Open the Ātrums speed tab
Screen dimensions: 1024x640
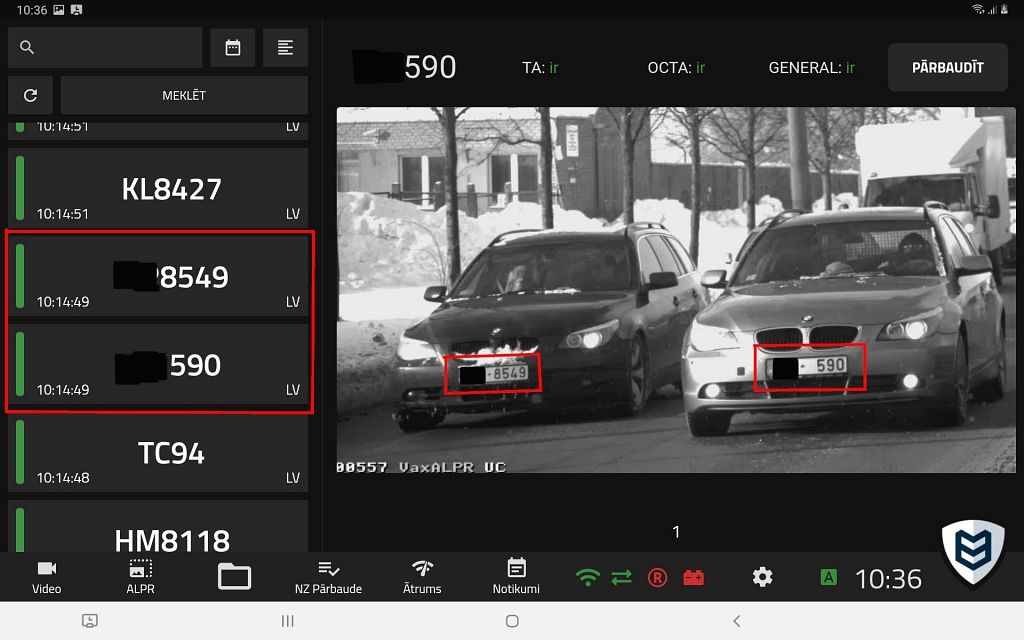[x=422, y=577]
